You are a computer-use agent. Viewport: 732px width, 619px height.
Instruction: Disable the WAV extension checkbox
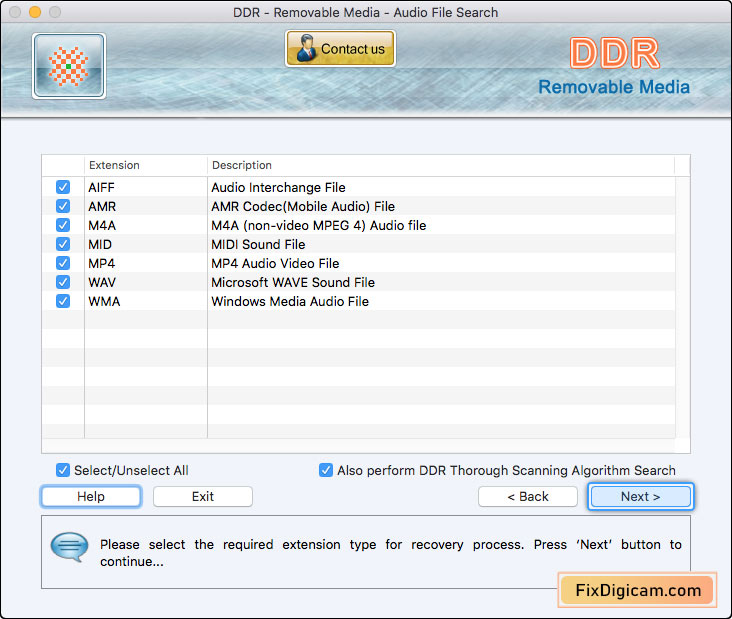click(63, 282)
